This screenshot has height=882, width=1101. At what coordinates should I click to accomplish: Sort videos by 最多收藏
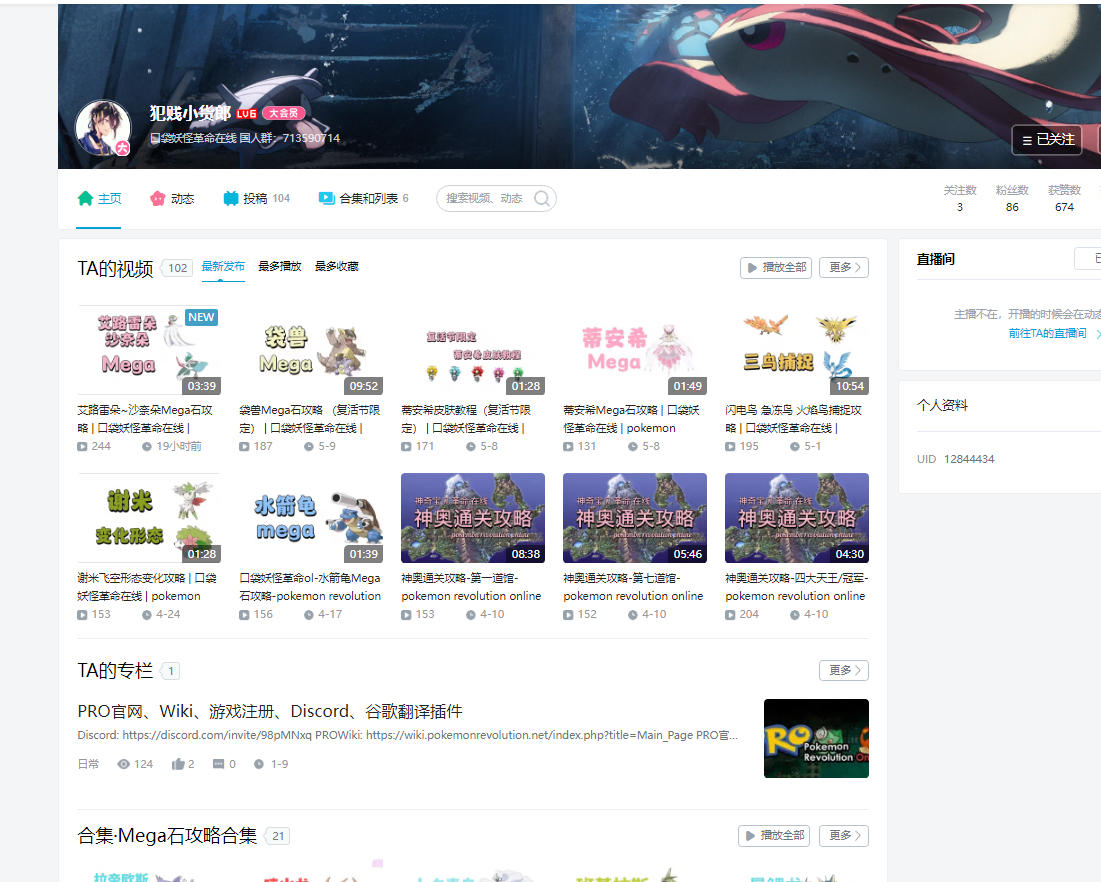pyautogui.click(x=336, y=266)
